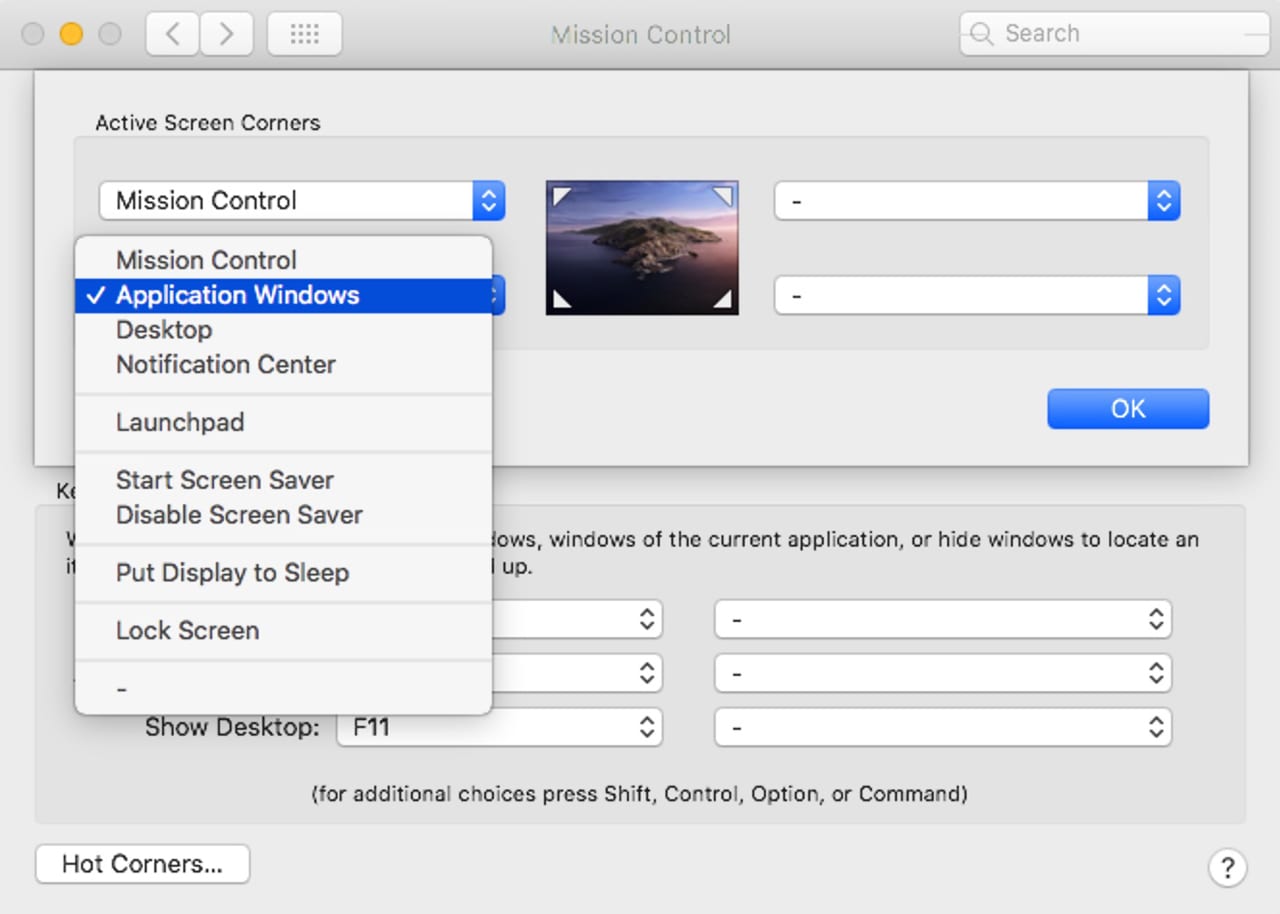Click the forward navigation arrow
Screen dimensions: 1280x914
(226, 34)
